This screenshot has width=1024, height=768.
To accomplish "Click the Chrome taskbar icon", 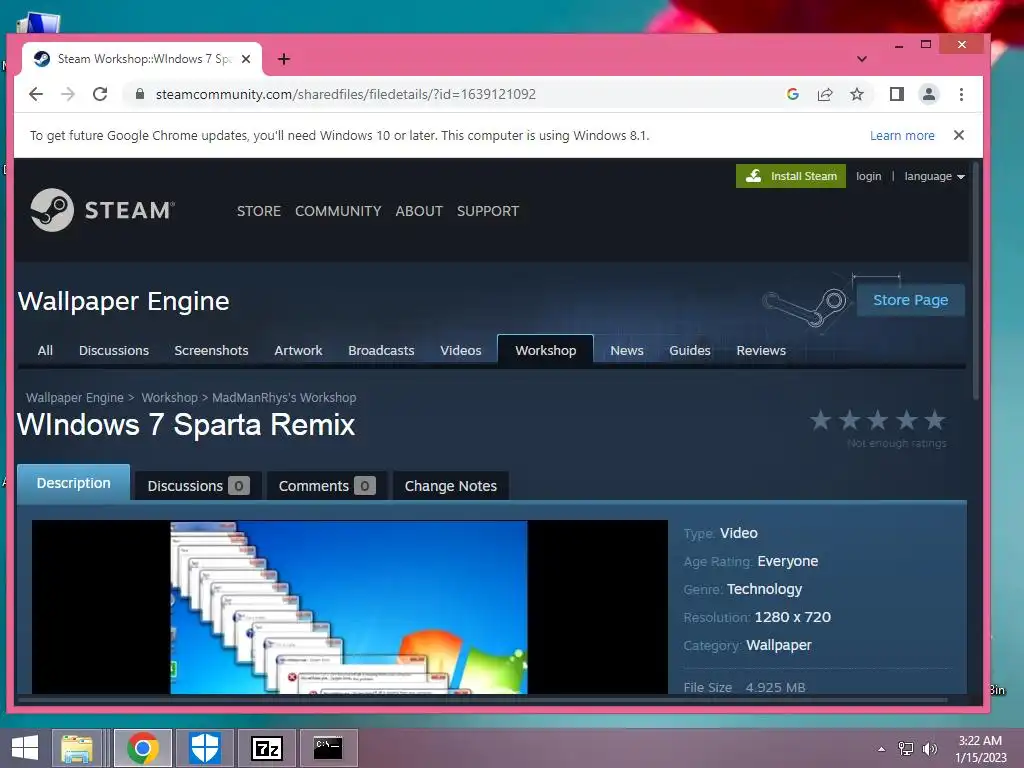I will [143, 748].
